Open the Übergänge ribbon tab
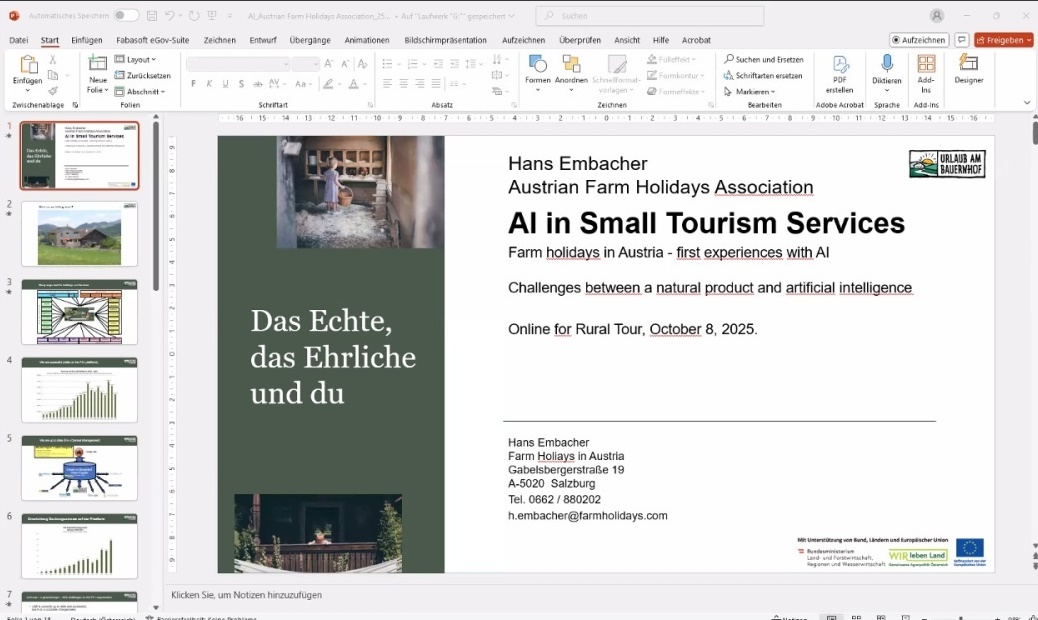This screenshot has width=1038, height=620. coord(309,40)
